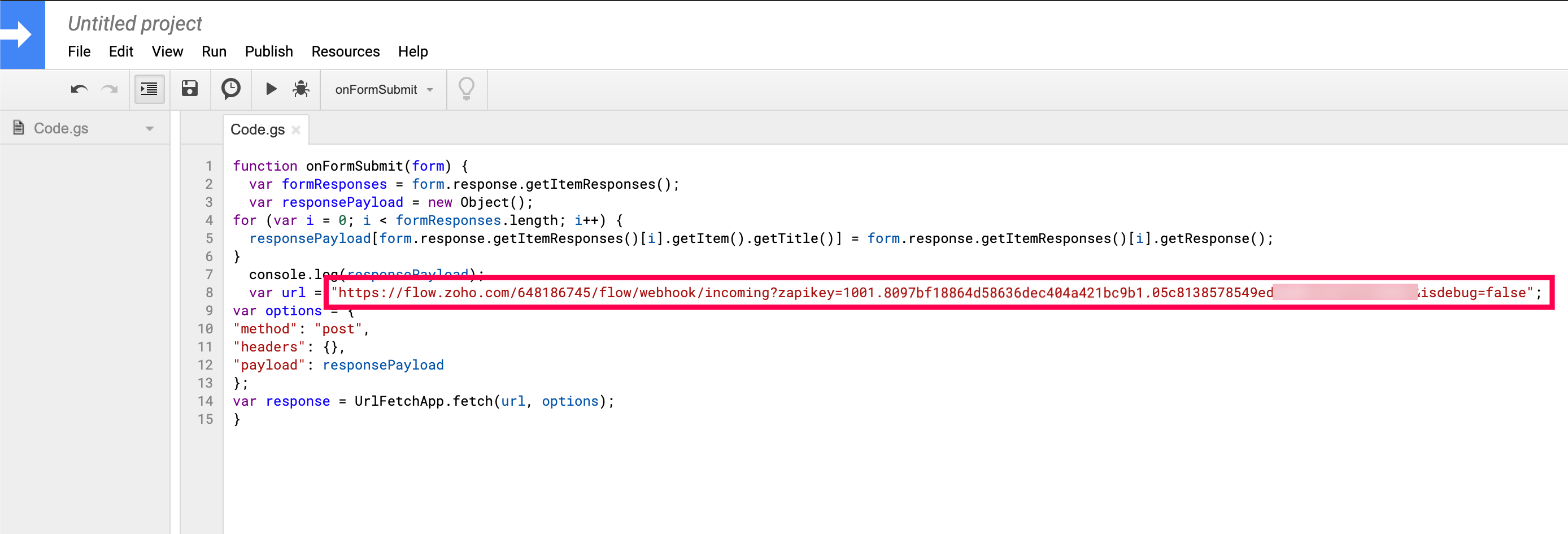Click the lightbulb hint icon
This screenshot has height=534, width=1568.
tap(466, 89)
